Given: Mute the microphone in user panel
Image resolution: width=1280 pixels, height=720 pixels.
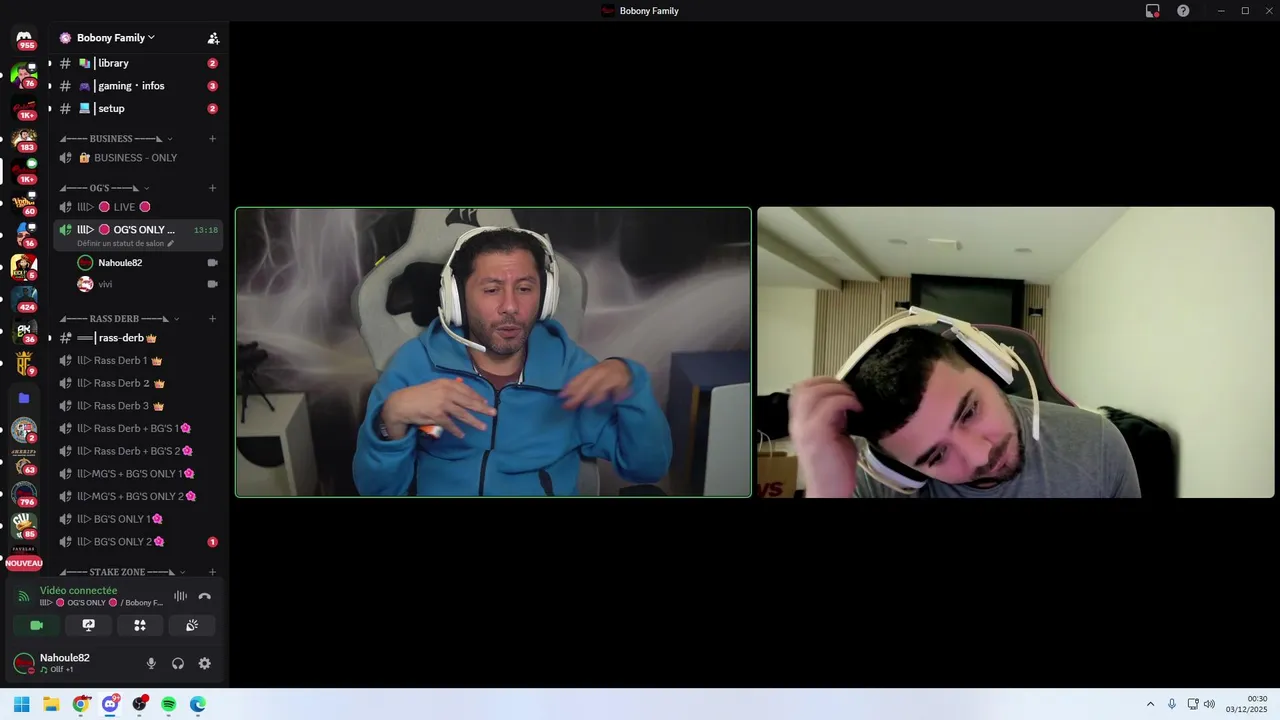Looking at the screenshot, I should pyautogui.click(x=151, y=663).
